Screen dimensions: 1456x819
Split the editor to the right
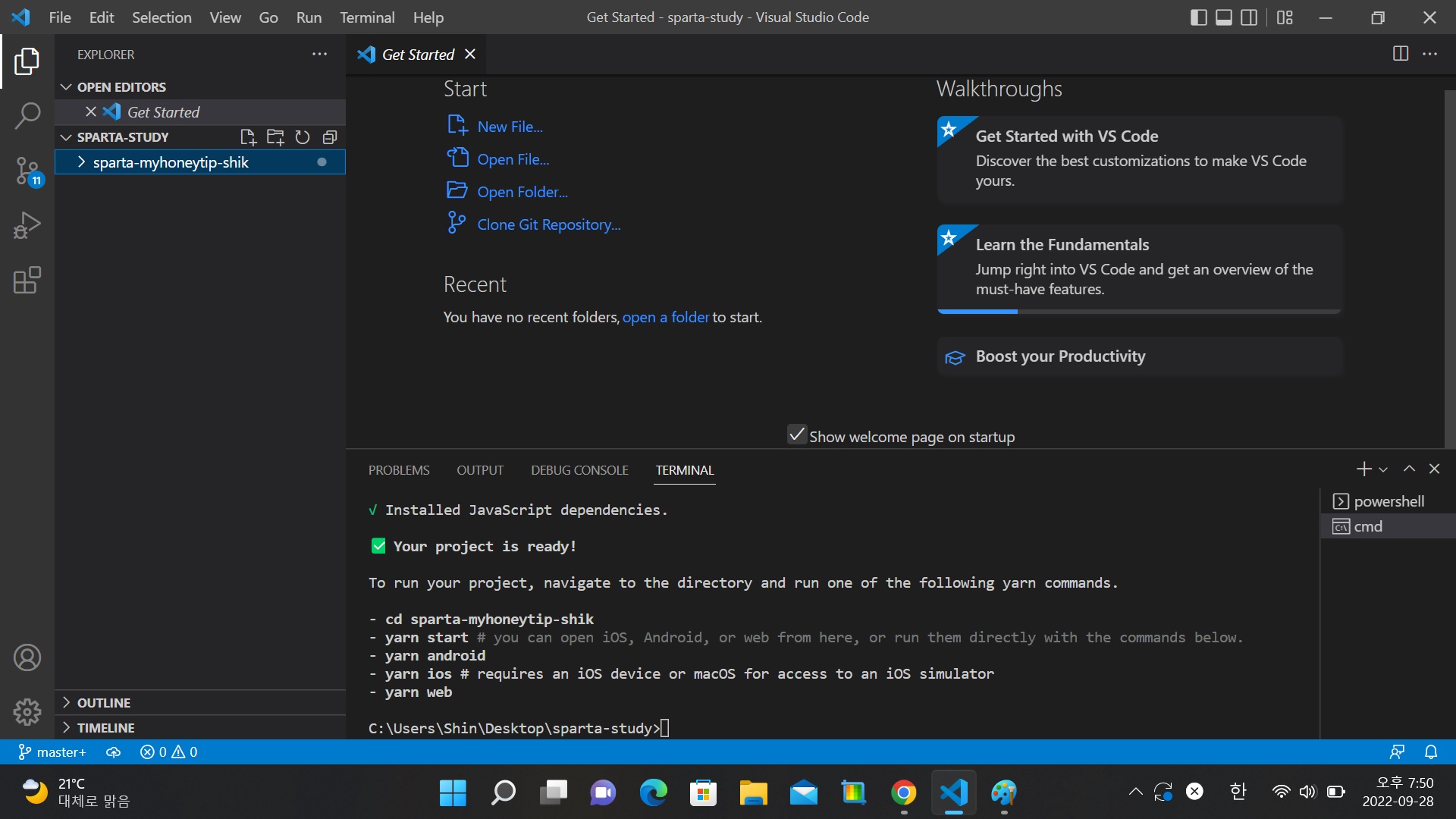tap(1401, 54)
